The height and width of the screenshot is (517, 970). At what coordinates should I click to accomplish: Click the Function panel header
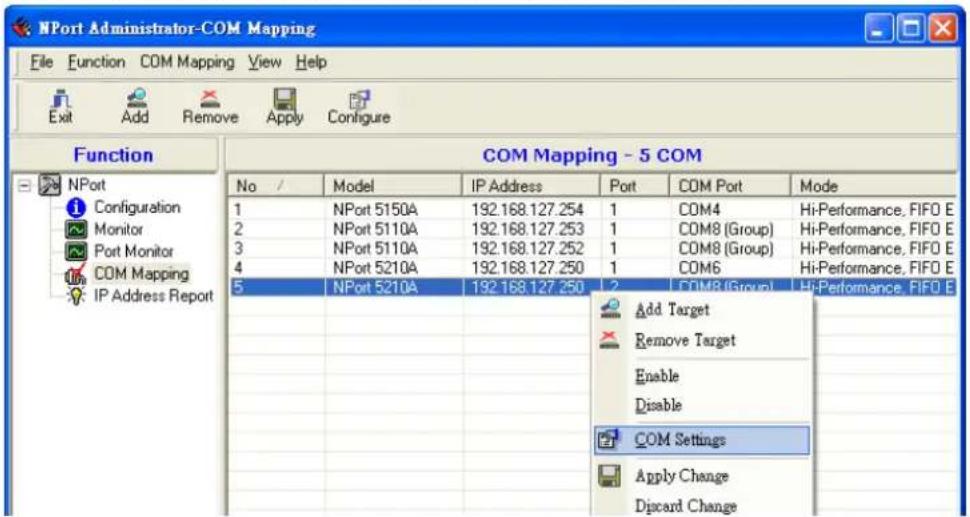click(114, 155)
